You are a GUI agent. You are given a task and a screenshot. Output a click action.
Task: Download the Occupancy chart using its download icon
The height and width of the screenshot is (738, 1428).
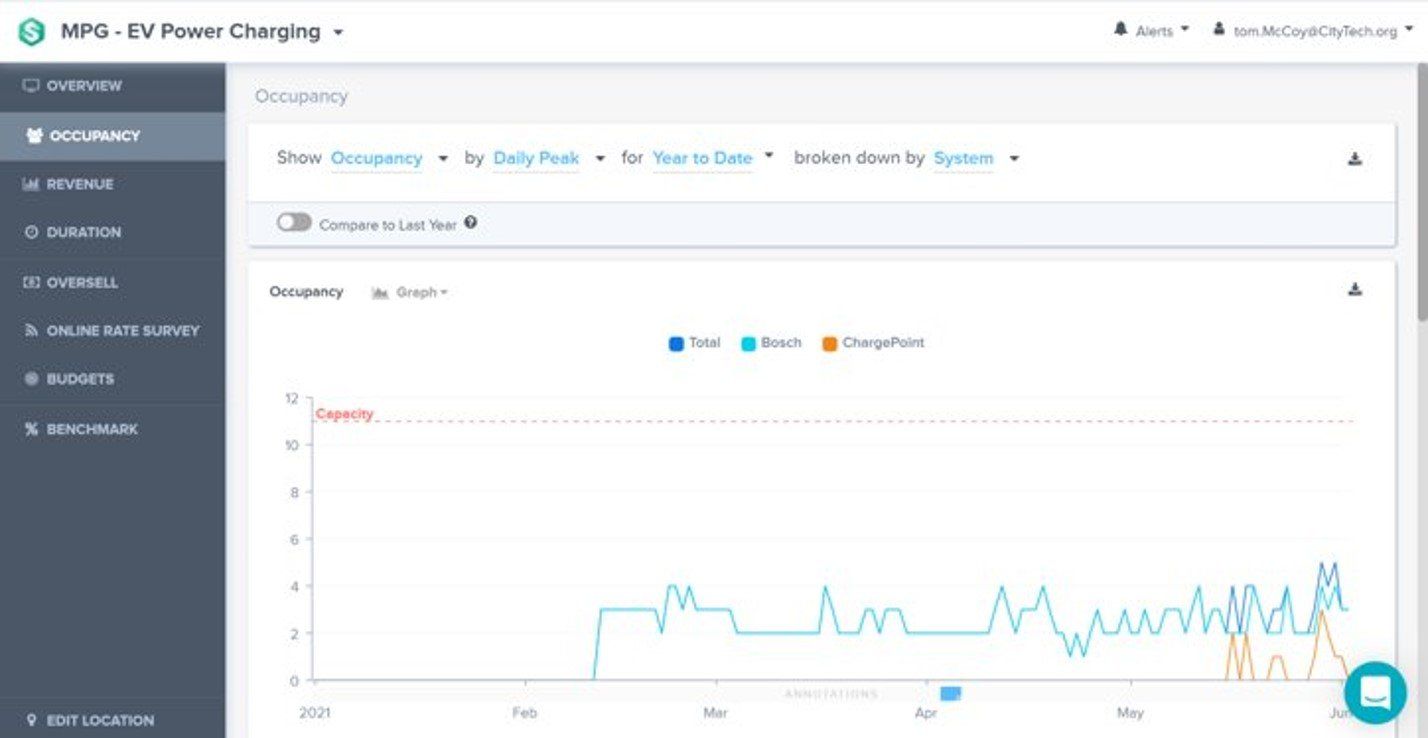[x=1355, y=290]
